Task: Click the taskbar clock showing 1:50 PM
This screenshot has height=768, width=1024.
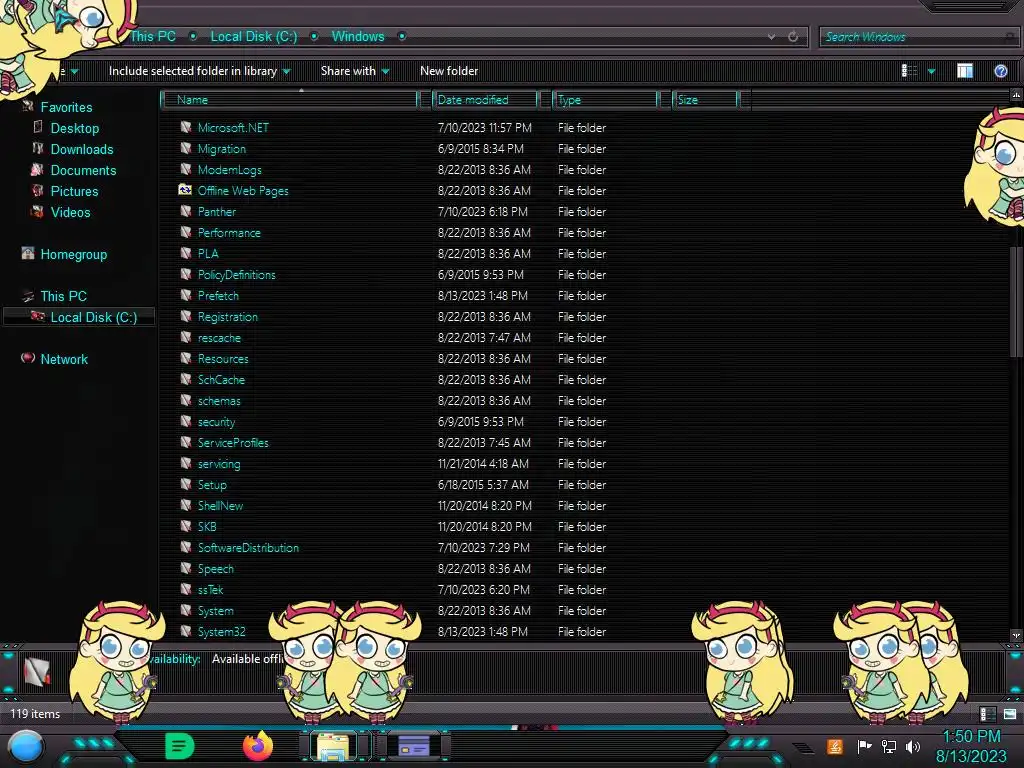Action: pyautogui.click(x=971, y=737)
